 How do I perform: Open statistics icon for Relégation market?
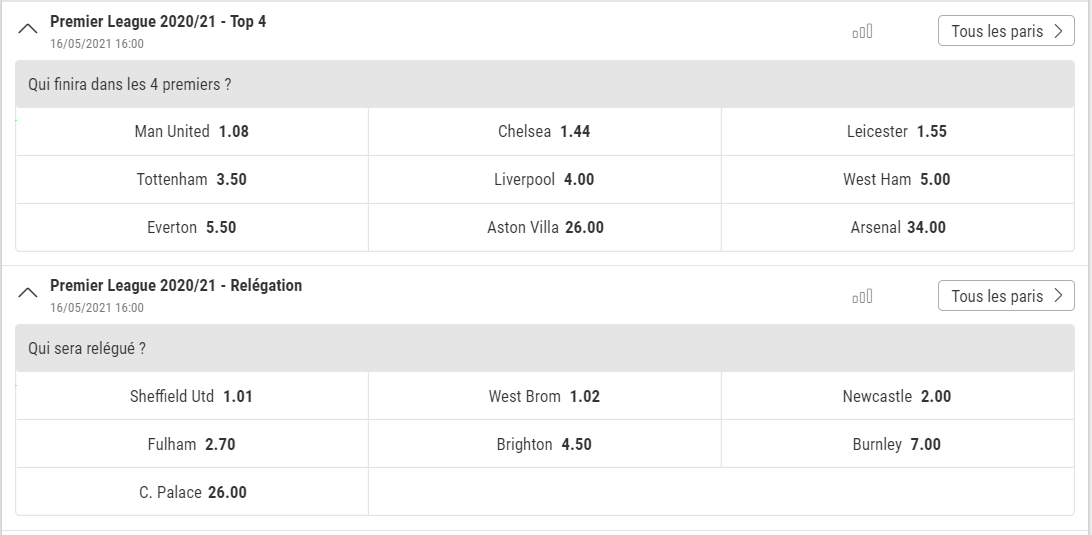pos(862,297)
